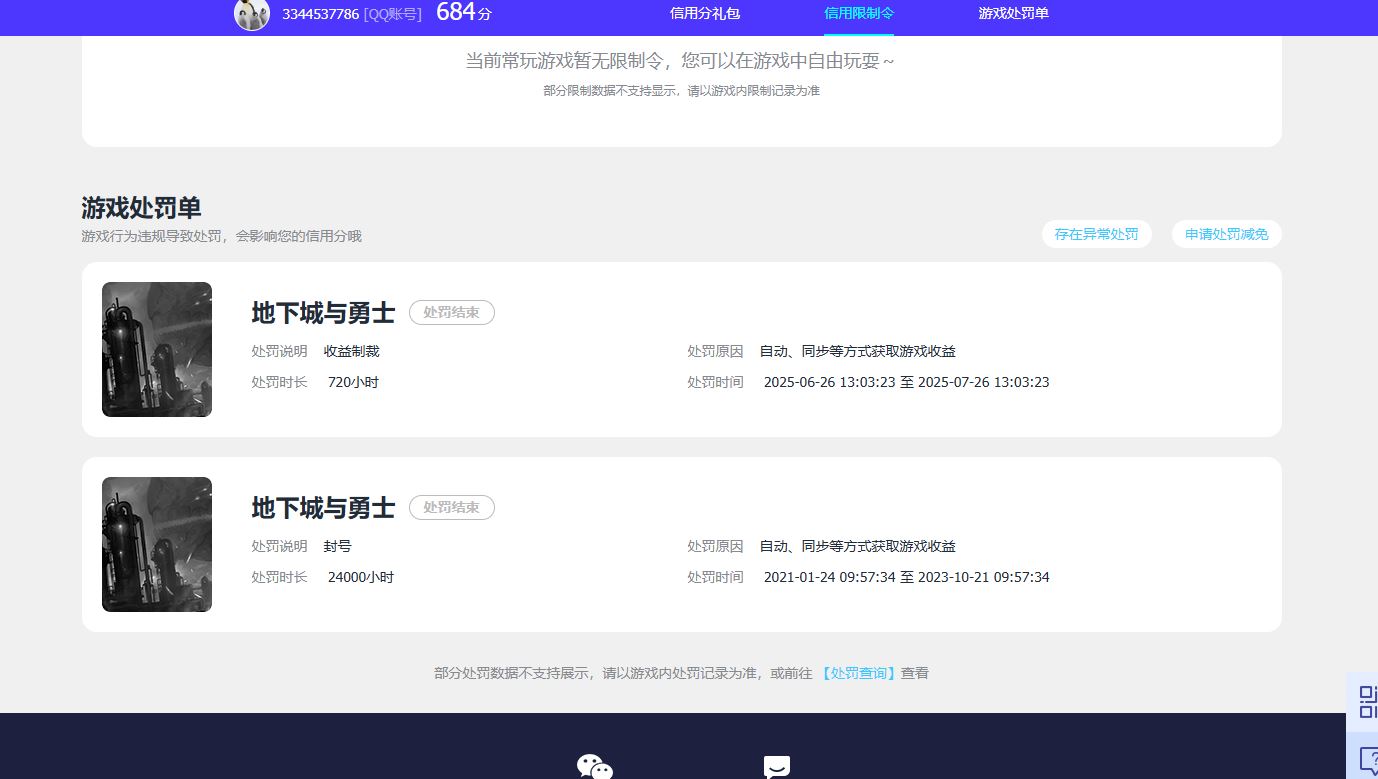
Task: Open the 游戏处罚单 tab
Action: (x=1013, y=14)
